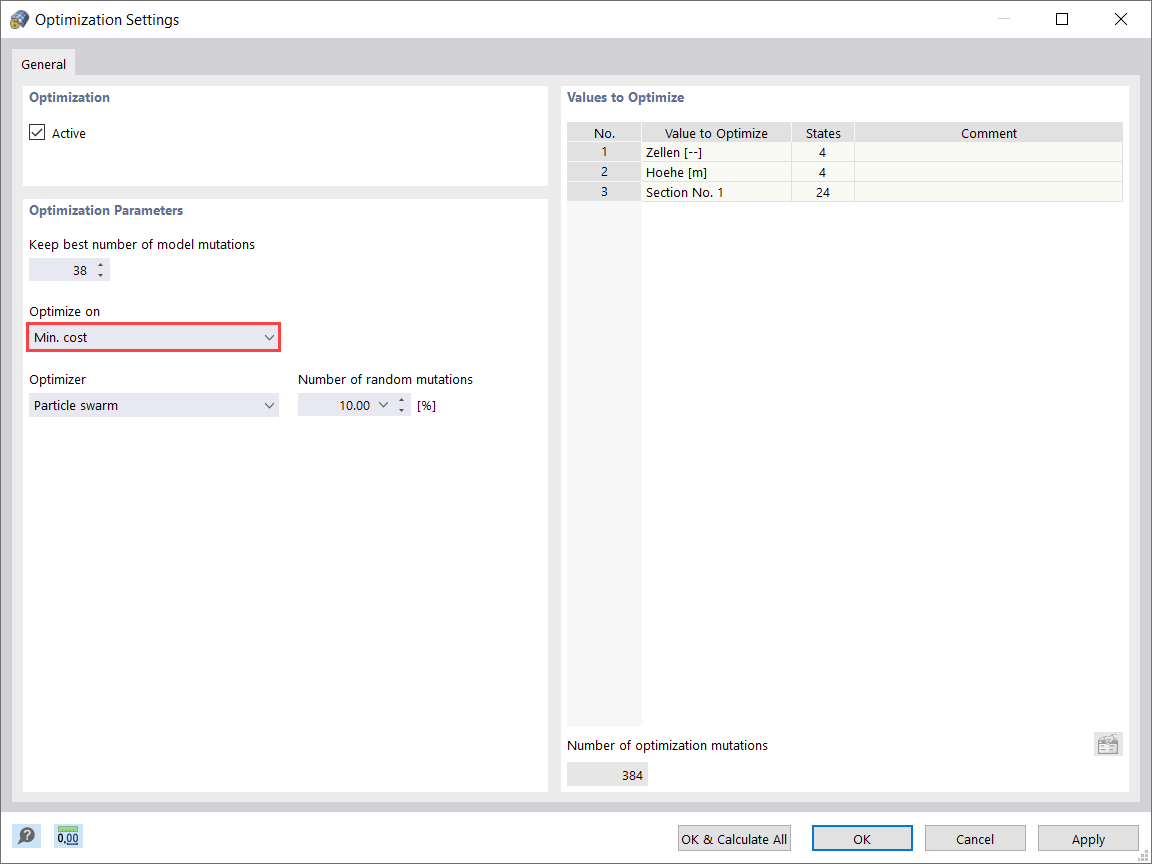Viewport: 1152px width, 864px height.
Task: Select the Zellen [--] row cell
Action: click(x=716, y=152)
